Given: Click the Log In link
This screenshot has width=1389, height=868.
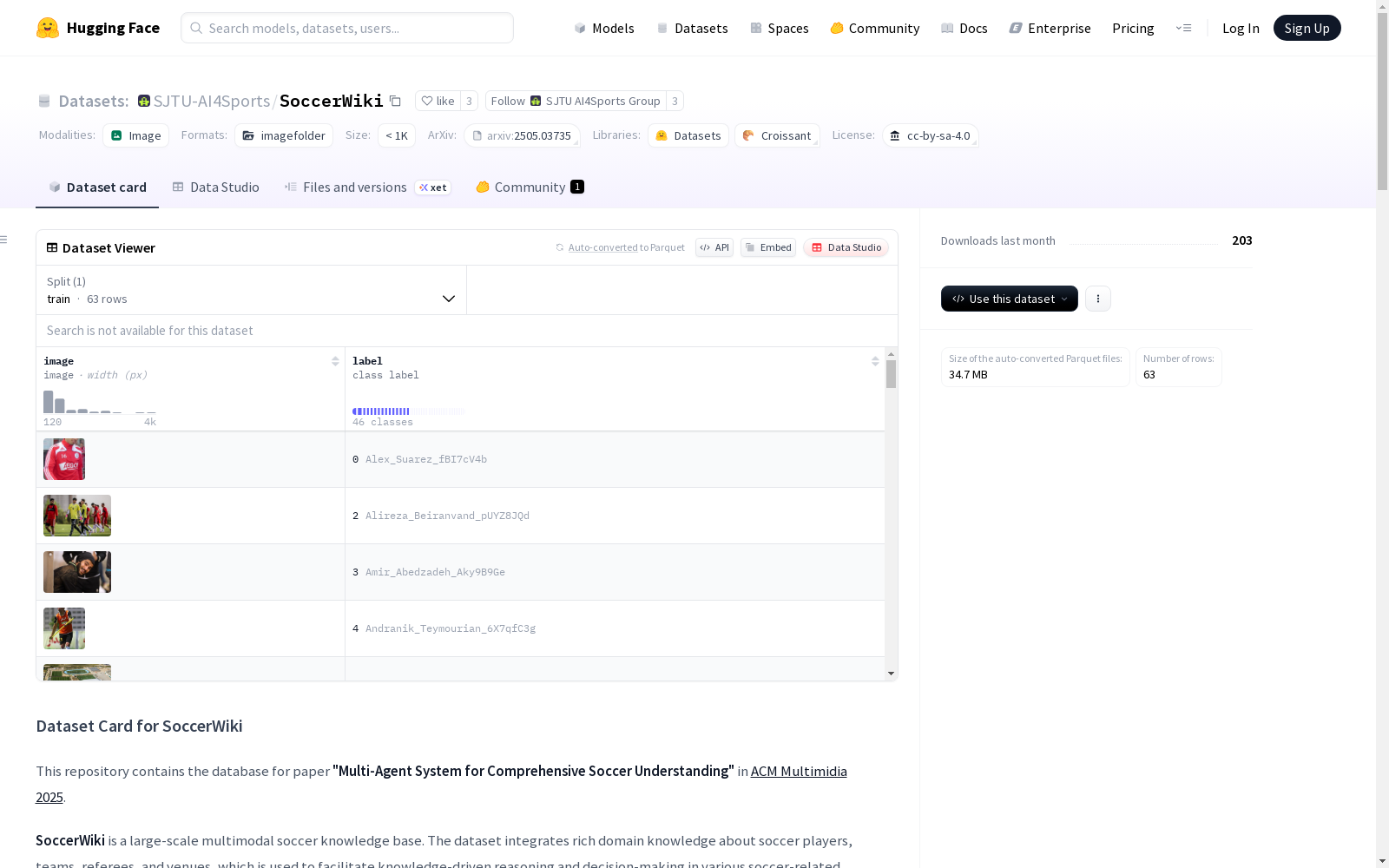Looking at the screenshot, I should [1241, 28].
